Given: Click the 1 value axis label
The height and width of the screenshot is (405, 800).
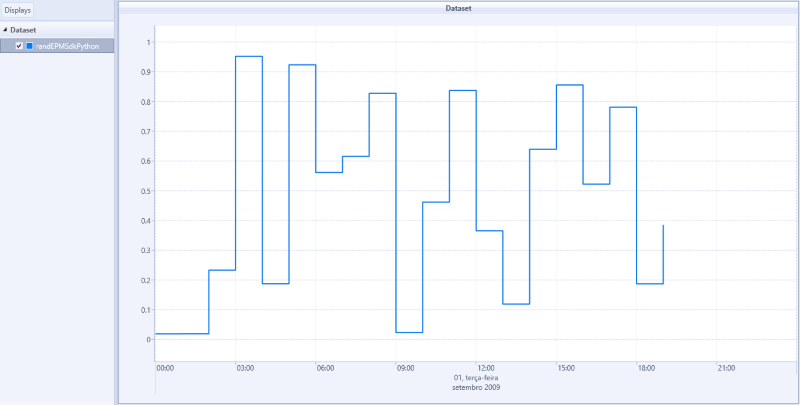Looking at the screenshot, I should pyautogui.click(x=148, y=42).
